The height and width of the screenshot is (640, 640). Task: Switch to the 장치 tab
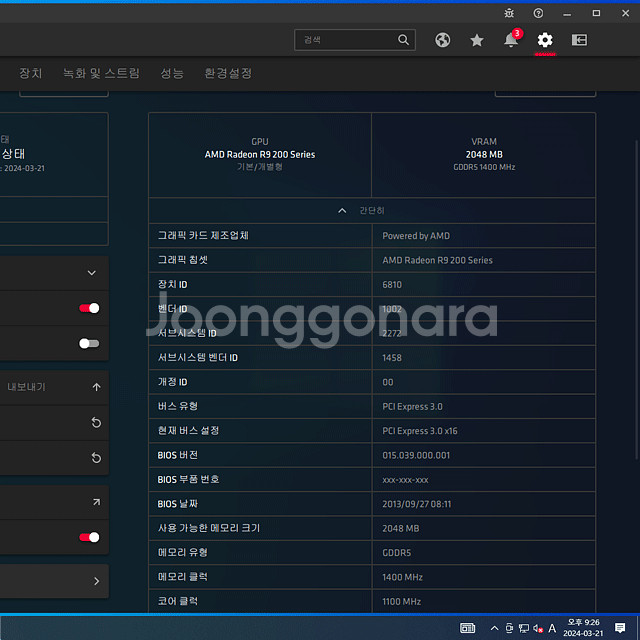click(x=31, y=73)
